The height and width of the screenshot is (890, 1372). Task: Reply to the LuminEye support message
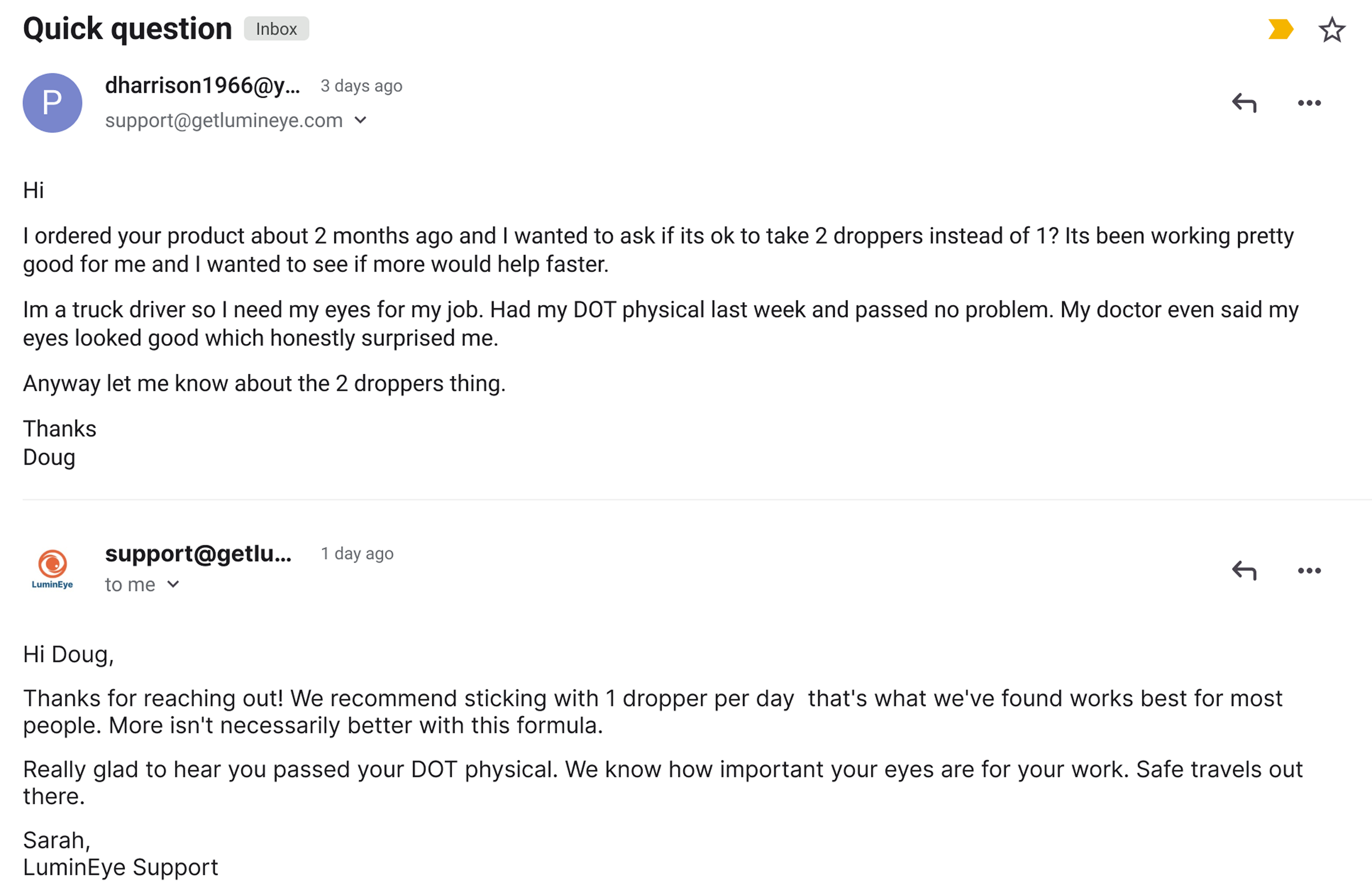click(x=1244, y=571)
